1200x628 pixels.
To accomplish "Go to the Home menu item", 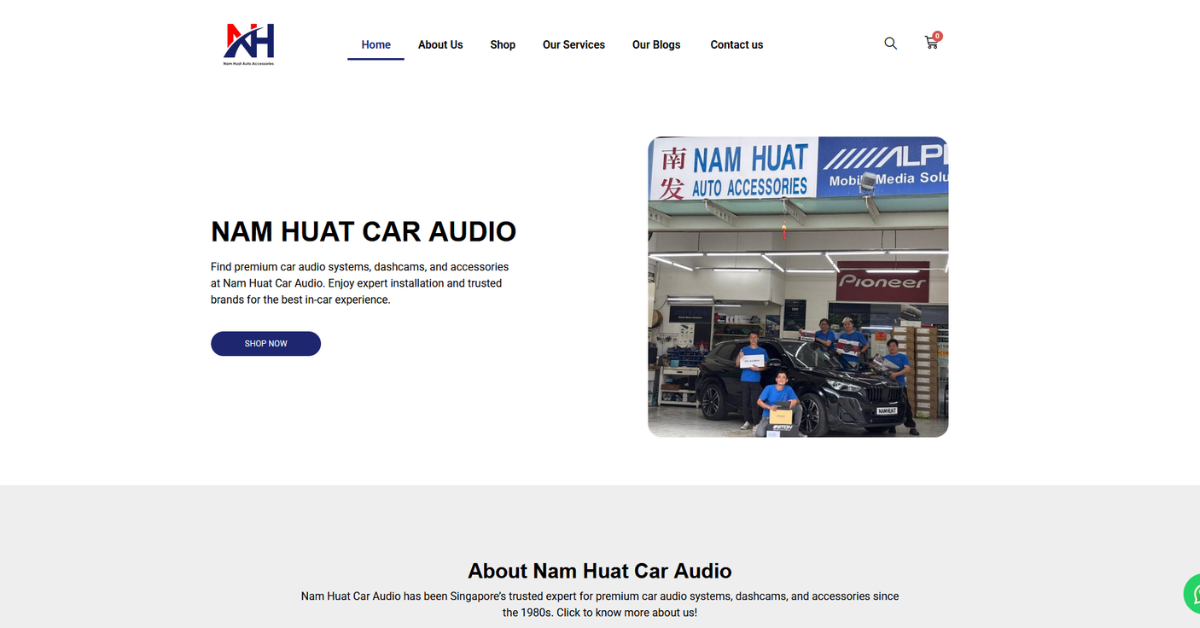I will (376, 45).
